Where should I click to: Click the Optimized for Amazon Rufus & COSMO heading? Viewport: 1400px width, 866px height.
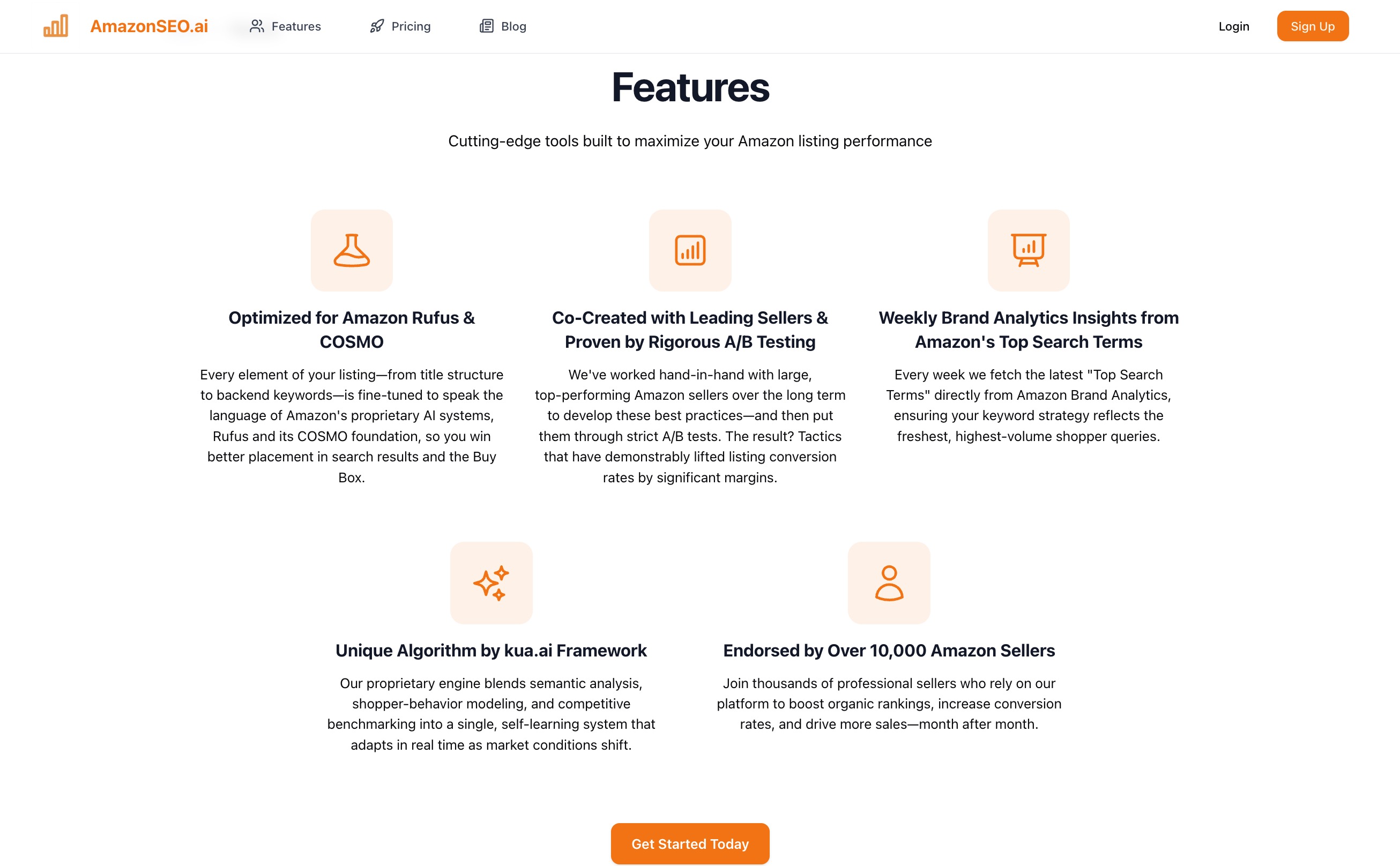[x=351, y=330]
